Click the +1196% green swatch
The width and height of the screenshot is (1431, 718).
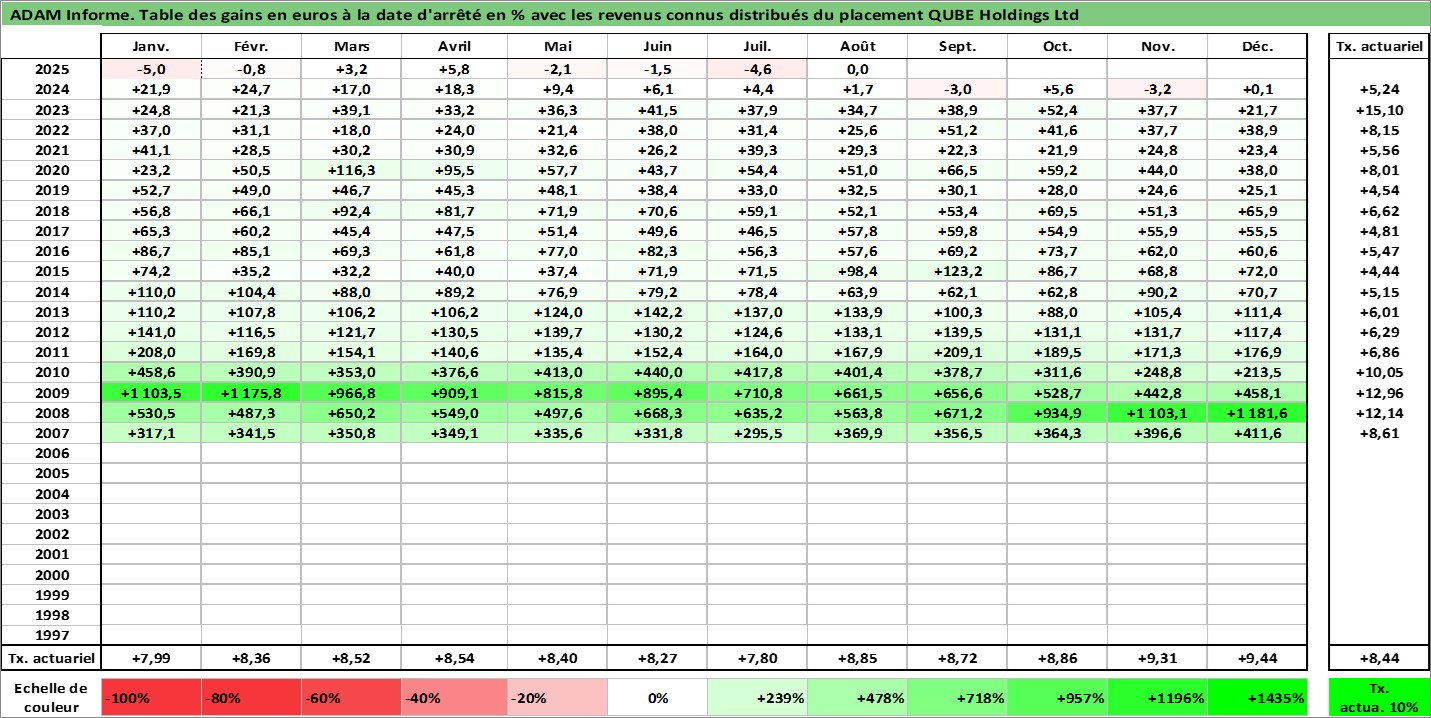pos(1157,697)
